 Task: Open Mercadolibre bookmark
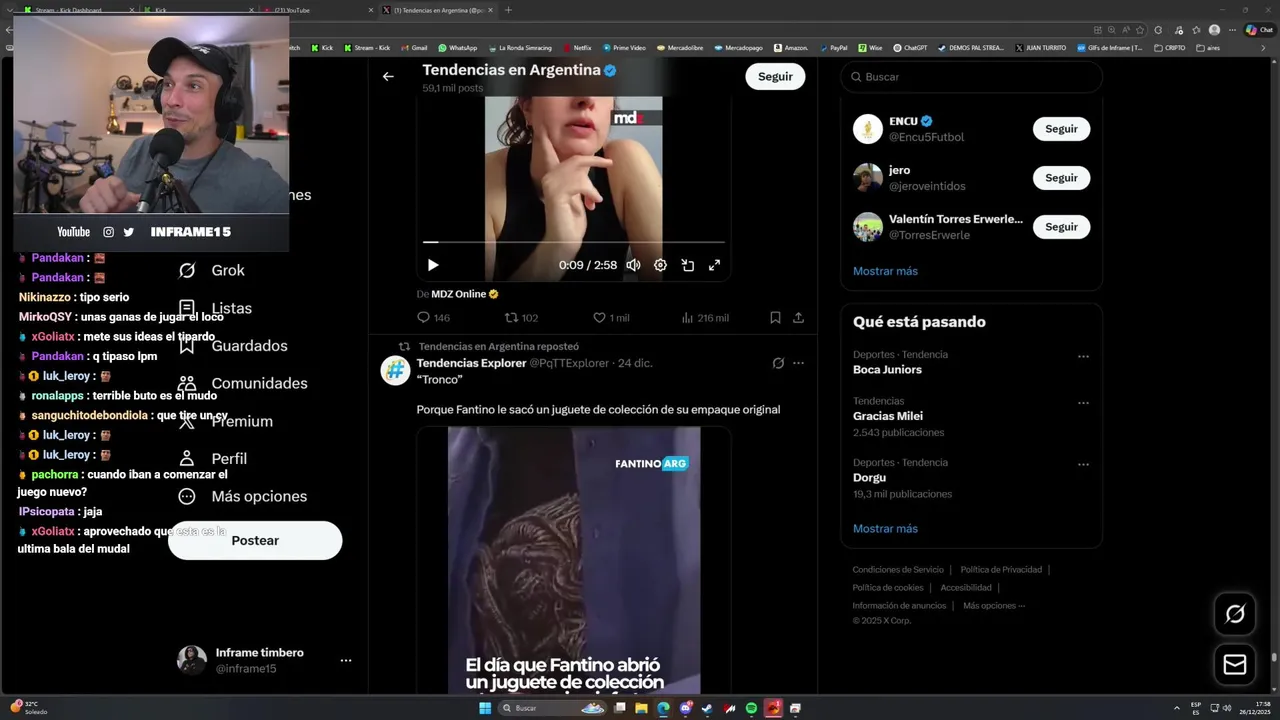coord(680,47)
